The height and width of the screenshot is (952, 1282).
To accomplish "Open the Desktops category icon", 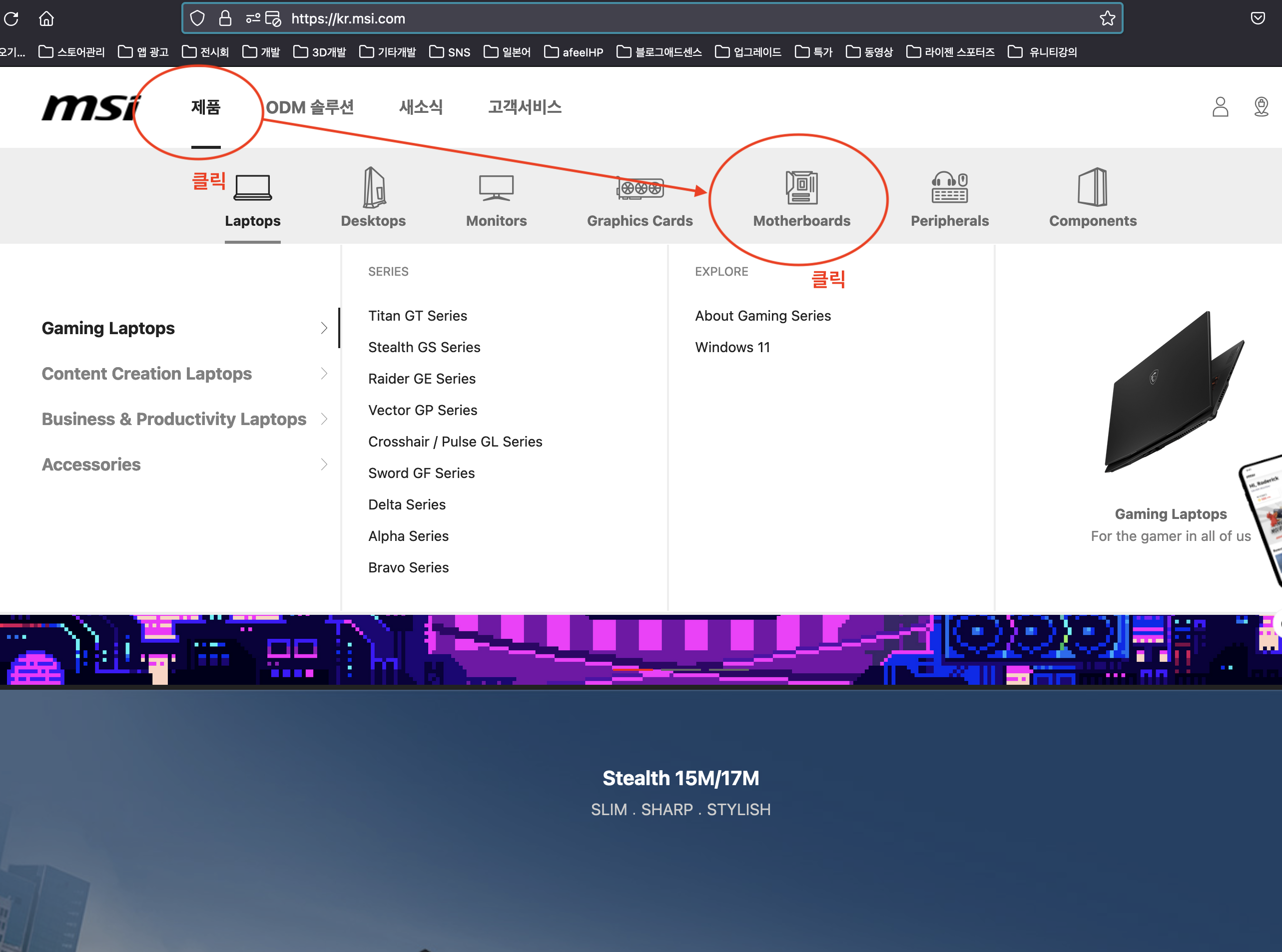I will click(x=374, y=187).
